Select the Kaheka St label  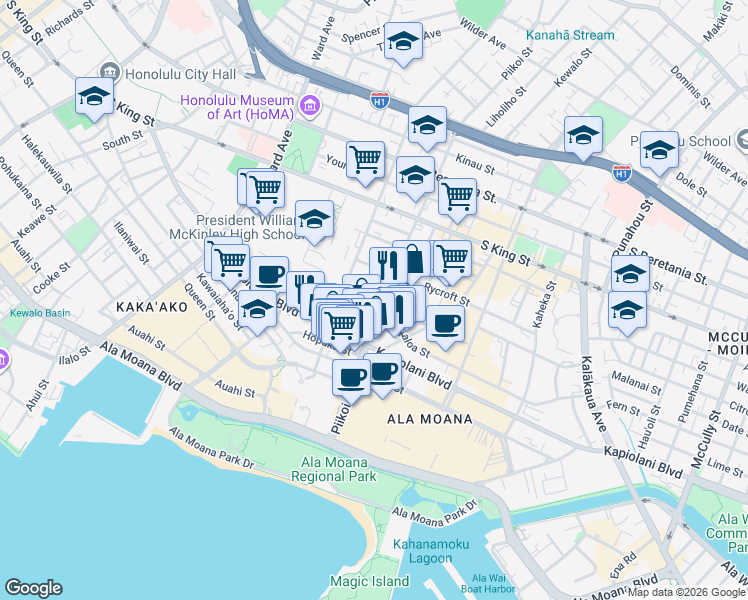(544, 305)
